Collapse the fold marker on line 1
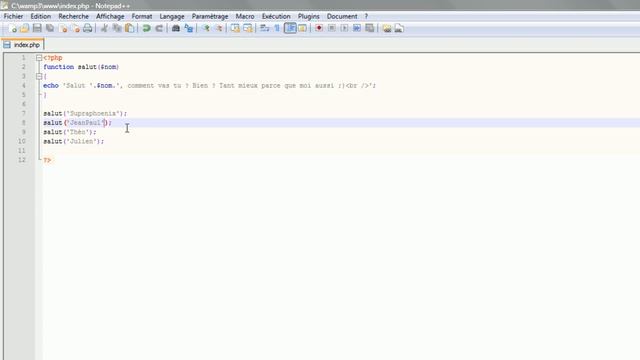The image size is (640, 360). point(39,58)
